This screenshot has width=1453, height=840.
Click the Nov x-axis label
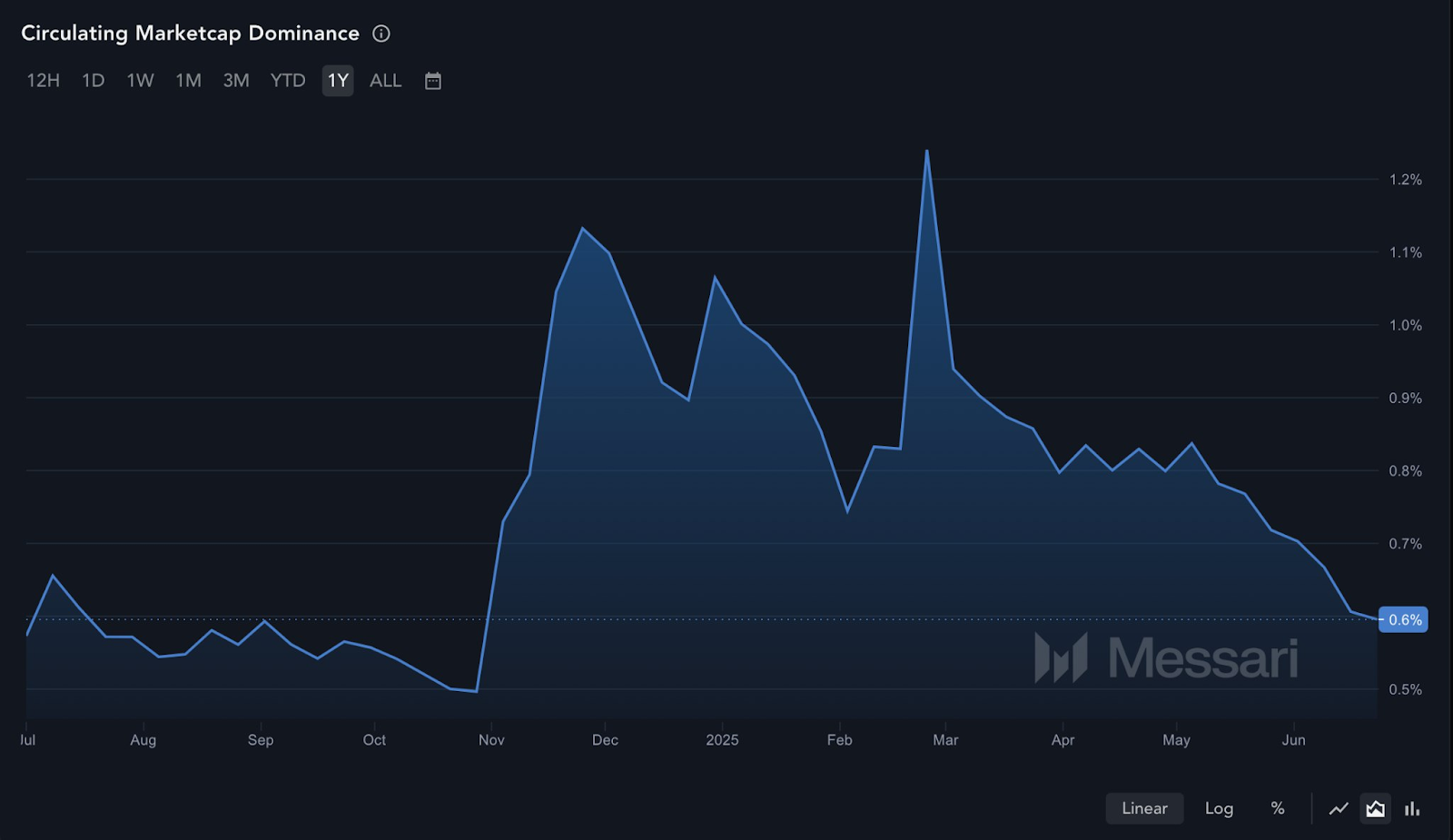click(491, 740)
